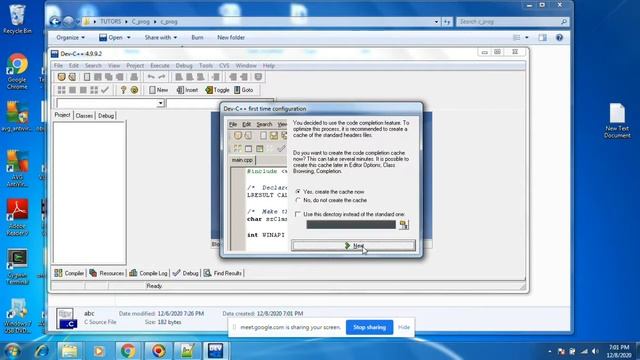Click the Help question mark icon
640x360 pixels.
123,90
